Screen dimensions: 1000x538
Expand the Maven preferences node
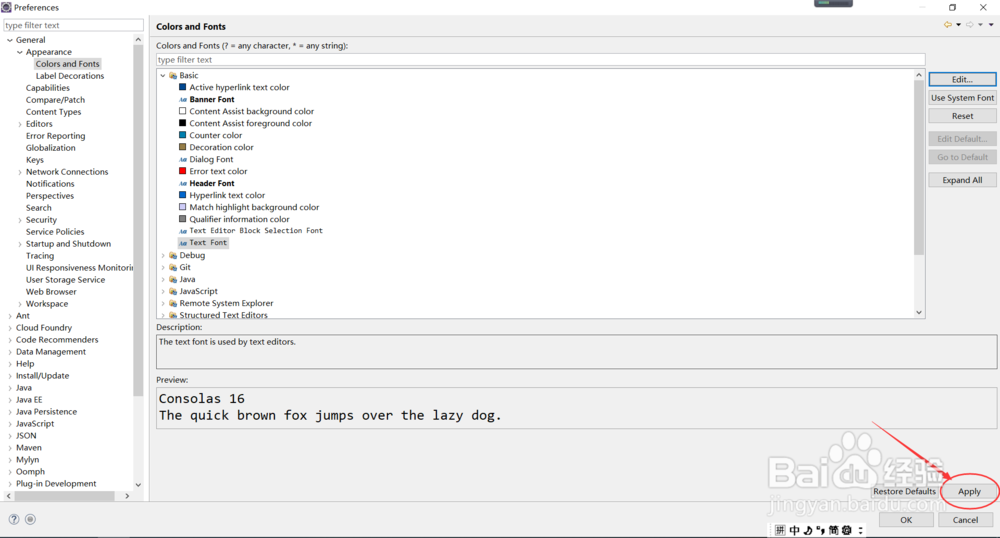(10, 447)
